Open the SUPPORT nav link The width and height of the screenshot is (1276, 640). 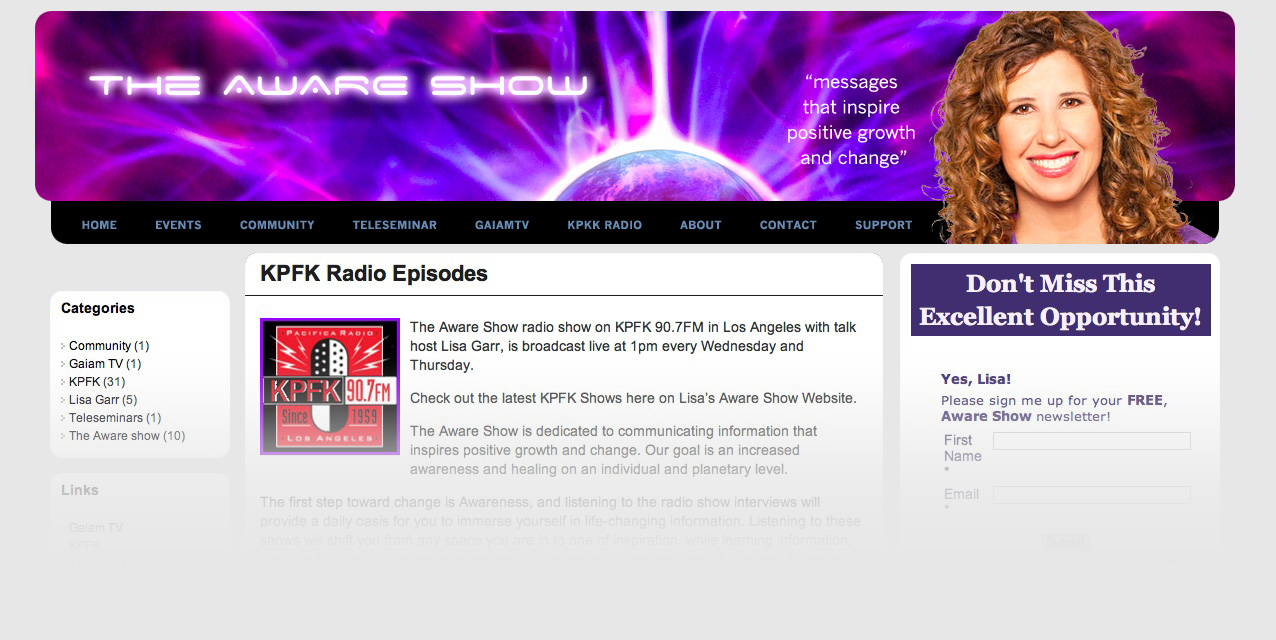[883, 225]
